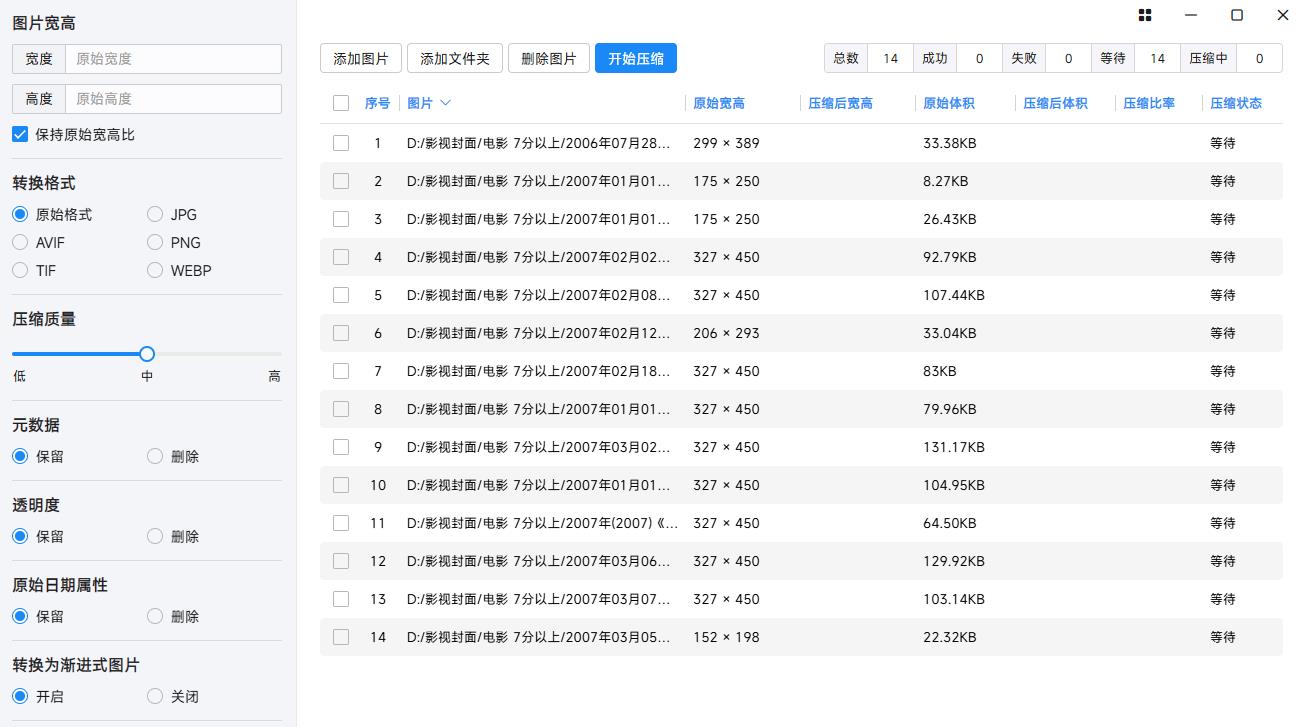The image size is (1305, 727).
Task: Tick the checkbox for row 5
Action: tap(341, 295)
